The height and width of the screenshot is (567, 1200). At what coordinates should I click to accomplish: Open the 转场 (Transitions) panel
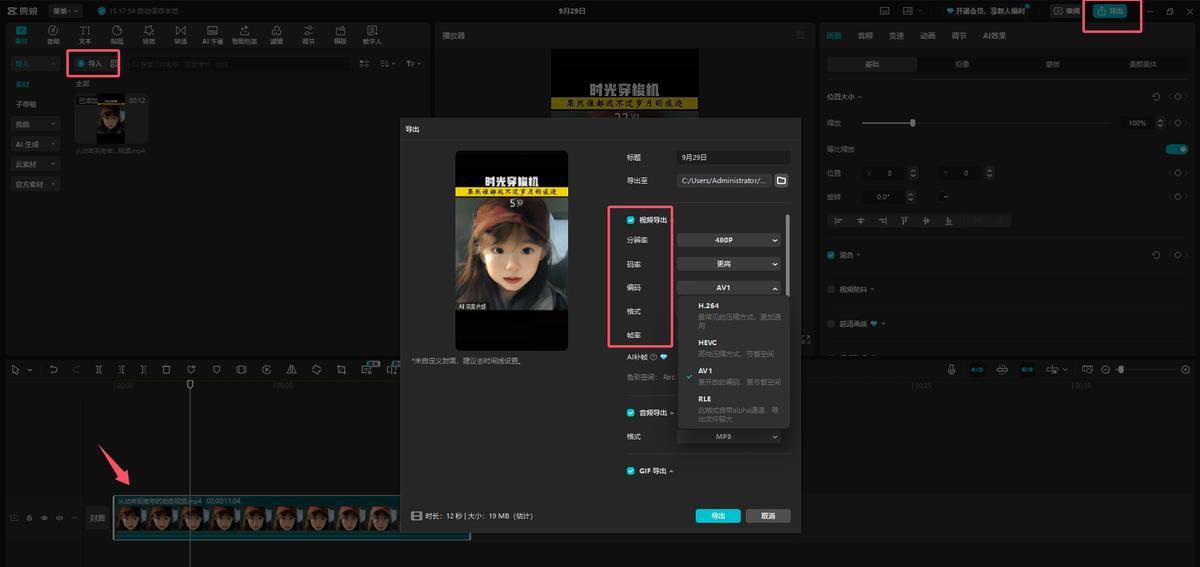(x=181, y=35)
